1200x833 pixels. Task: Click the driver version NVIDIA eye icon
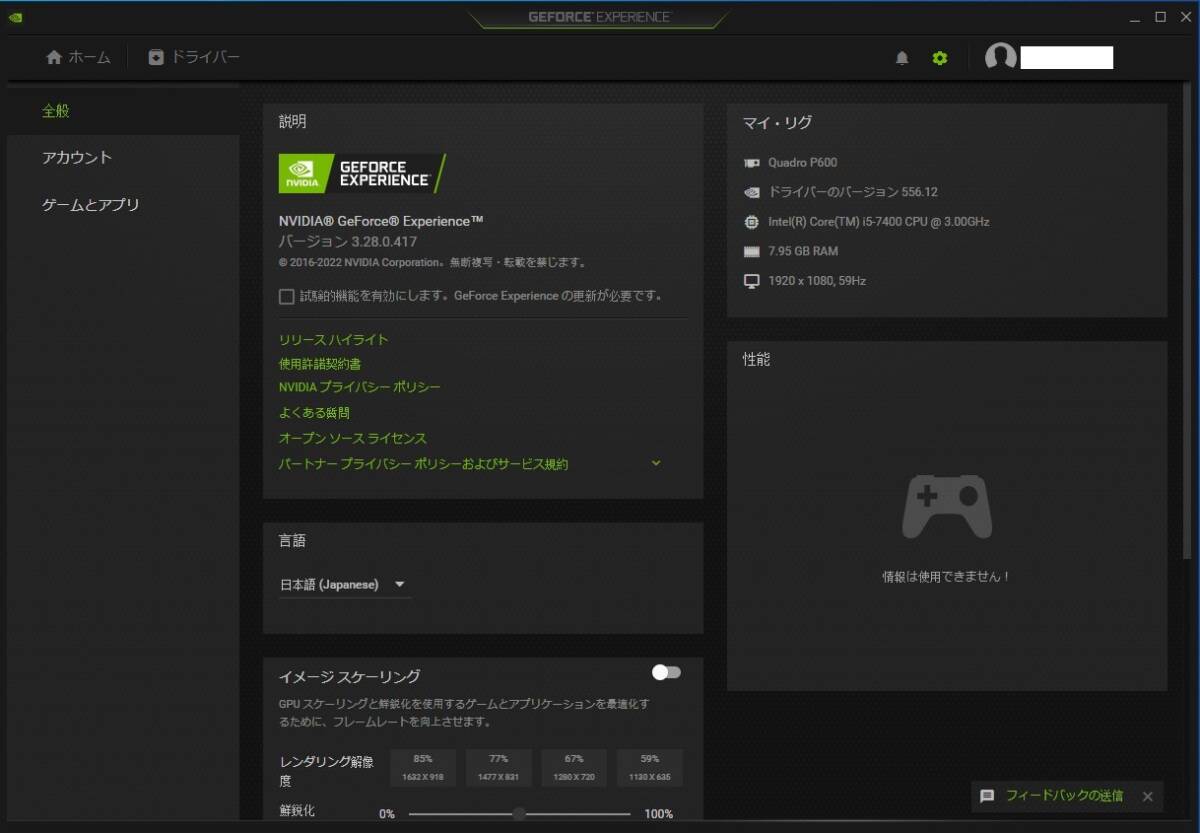[752, 192]
